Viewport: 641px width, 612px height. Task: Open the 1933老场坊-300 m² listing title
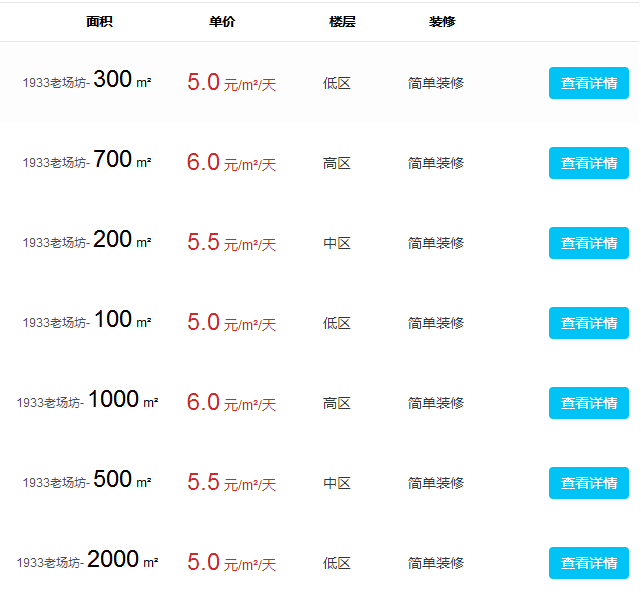tap(87, 81)
